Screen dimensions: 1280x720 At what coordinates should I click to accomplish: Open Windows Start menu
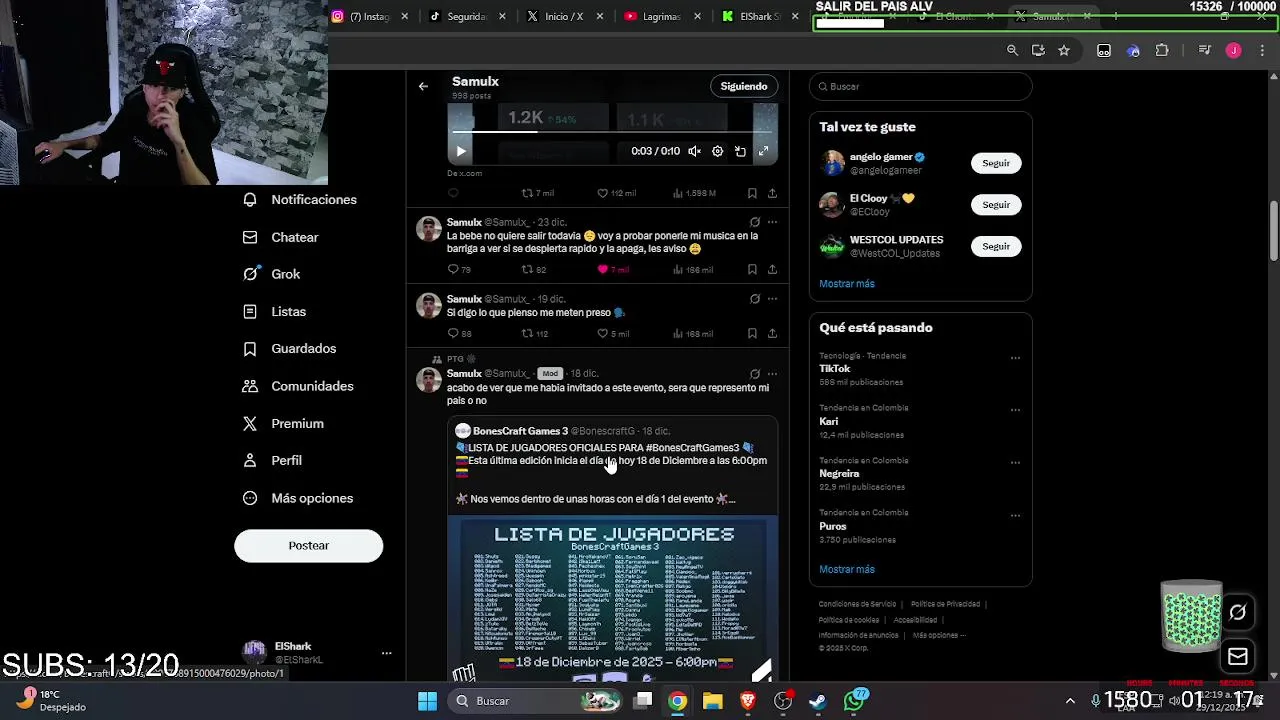point(427,701)
